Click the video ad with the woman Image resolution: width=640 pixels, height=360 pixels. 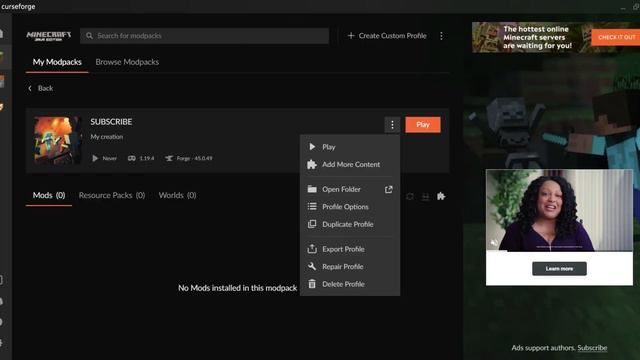point(559,211)
